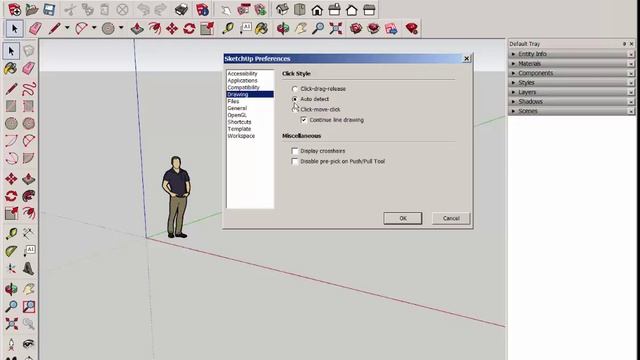The image size is (640, 360).
Task: Expand the Components tray panel
Action: tap(571, 73)
